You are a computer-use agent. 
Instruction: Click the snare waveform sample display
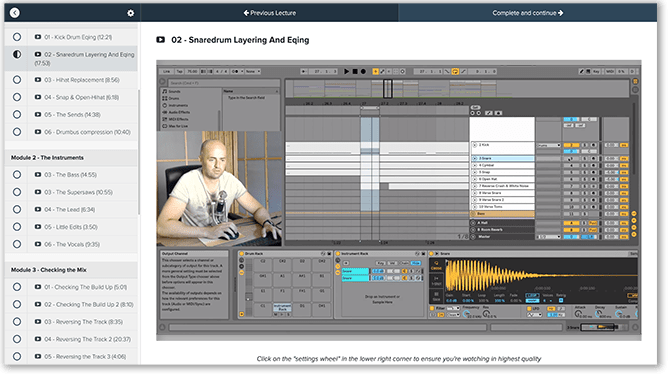pyautogui.click(x=541, y=275)
